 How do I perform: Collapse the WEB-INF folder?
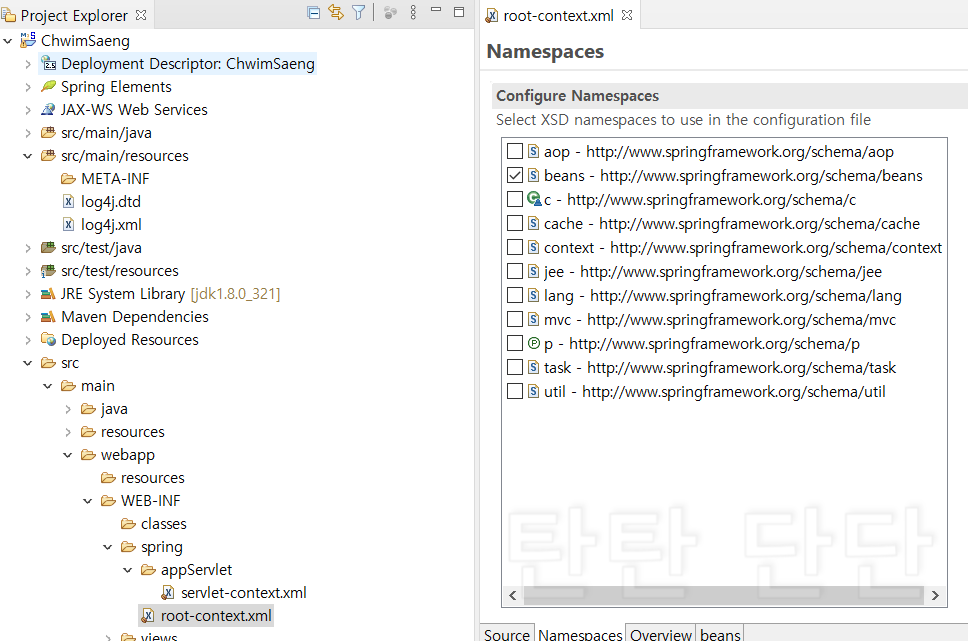coord(88,501)
